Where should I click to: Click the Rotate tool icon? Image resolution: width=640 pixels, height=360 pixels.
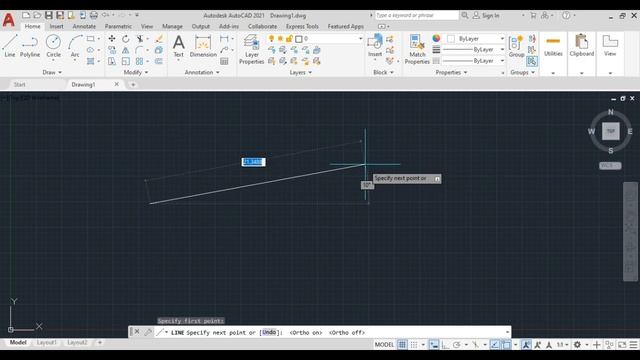coord(126,39)
